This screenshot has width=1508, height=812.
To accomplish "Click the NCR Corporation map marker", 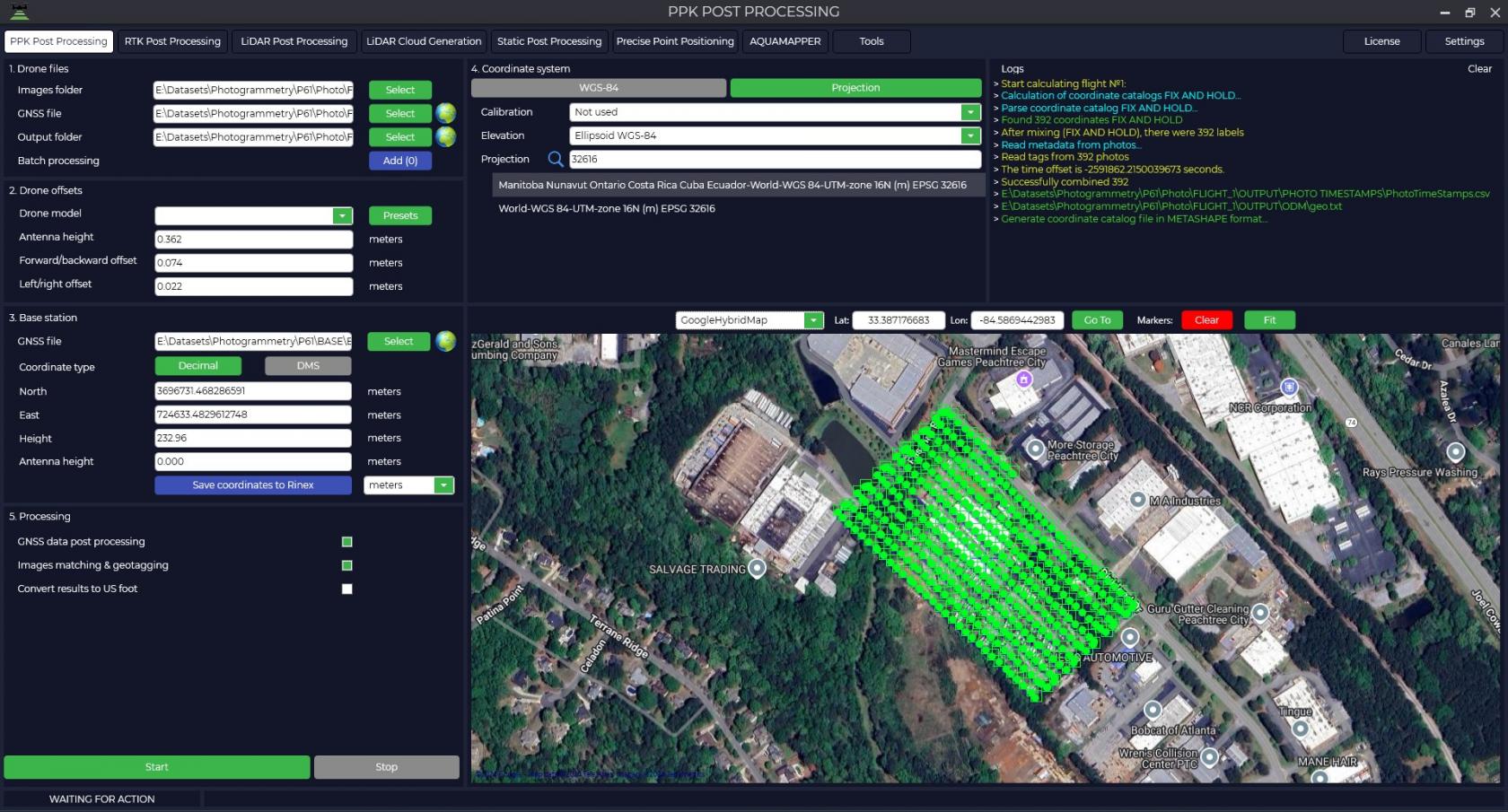I will (x=1289, y=388).
